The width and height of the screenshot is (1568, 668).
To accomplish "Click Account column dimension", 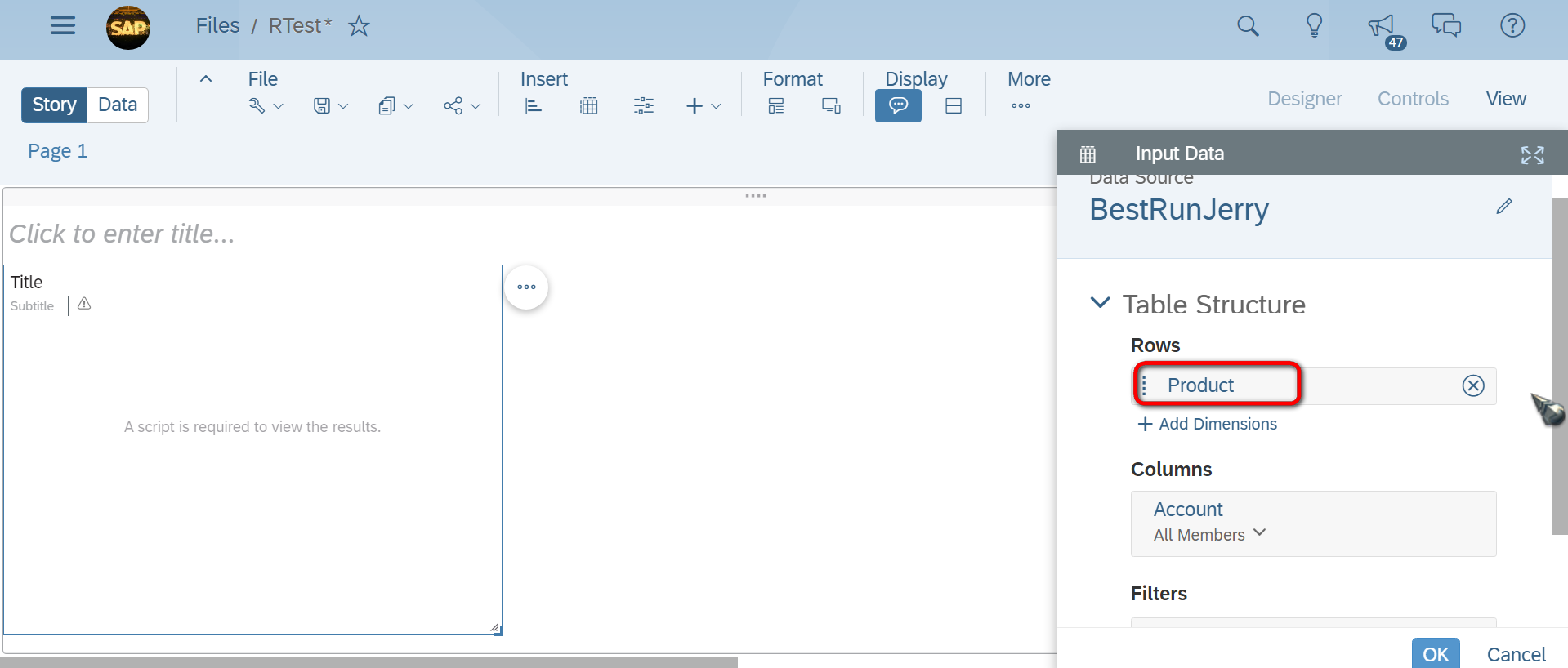I will pyautogui.click(x=1188, y=510).
